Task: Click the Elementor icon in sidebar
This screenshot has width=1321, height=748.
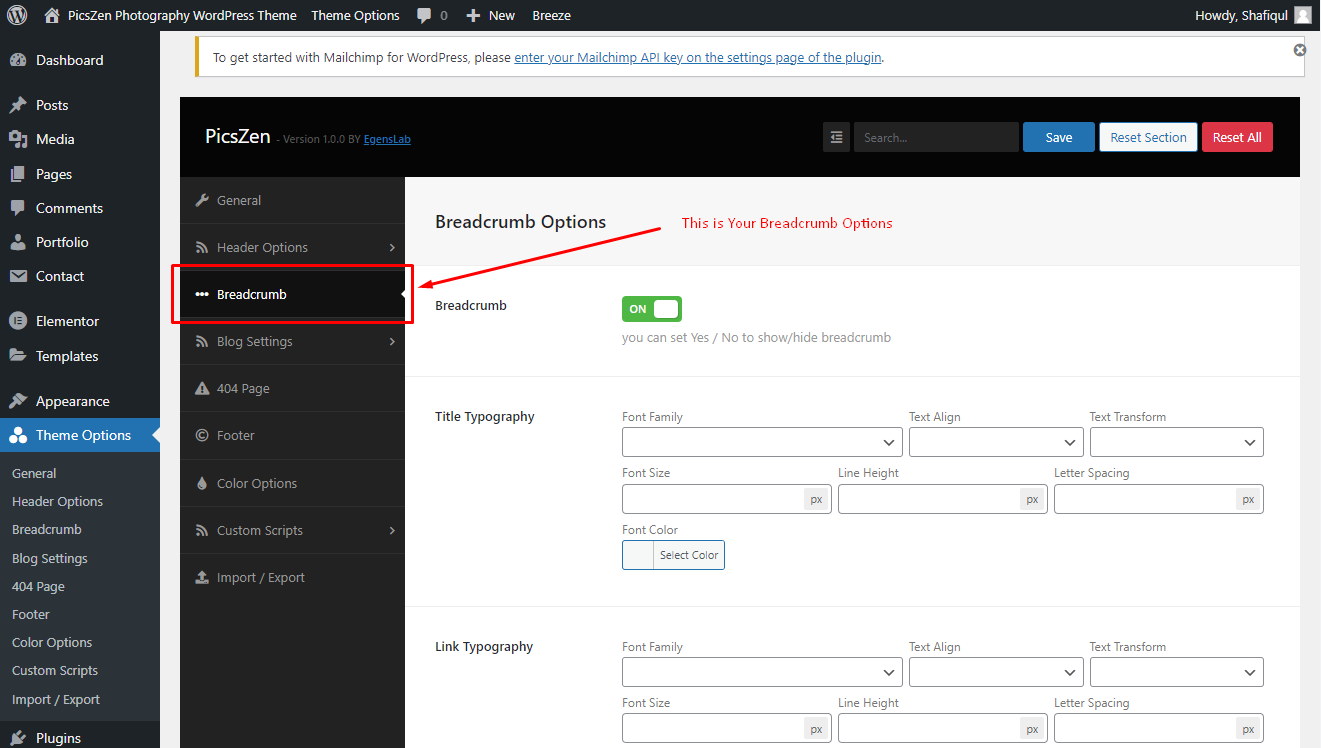Action: pos(18,321)
